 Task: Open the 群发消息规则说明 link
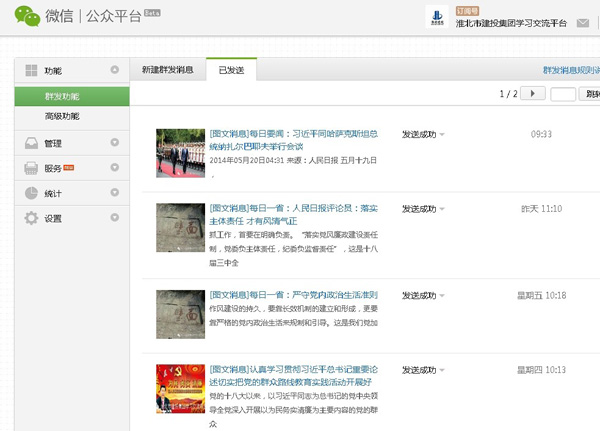[570, 71]
